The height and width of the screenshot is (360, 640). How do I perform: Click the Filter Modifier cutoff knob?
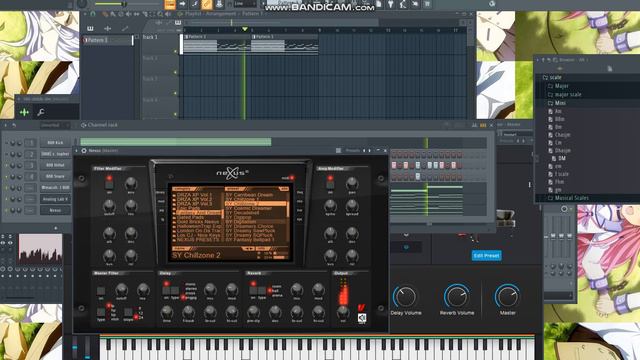click(109, 205)
